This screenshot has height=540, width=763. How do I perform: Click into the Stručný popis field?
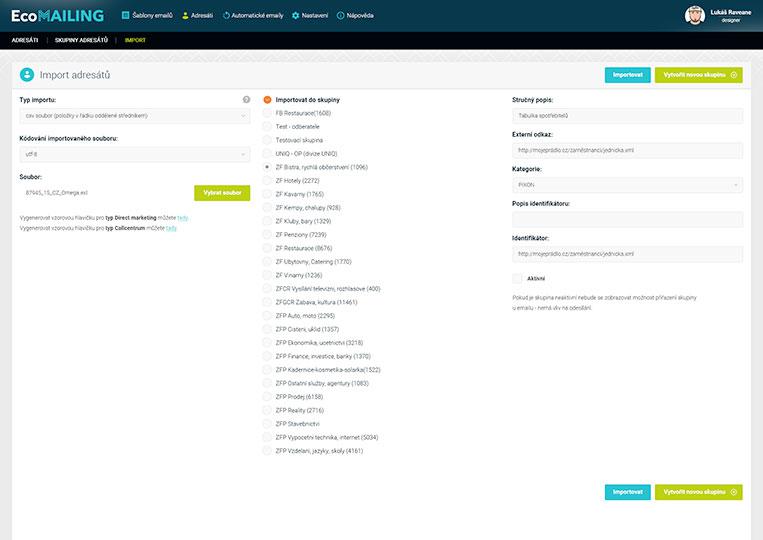point(624,116)
